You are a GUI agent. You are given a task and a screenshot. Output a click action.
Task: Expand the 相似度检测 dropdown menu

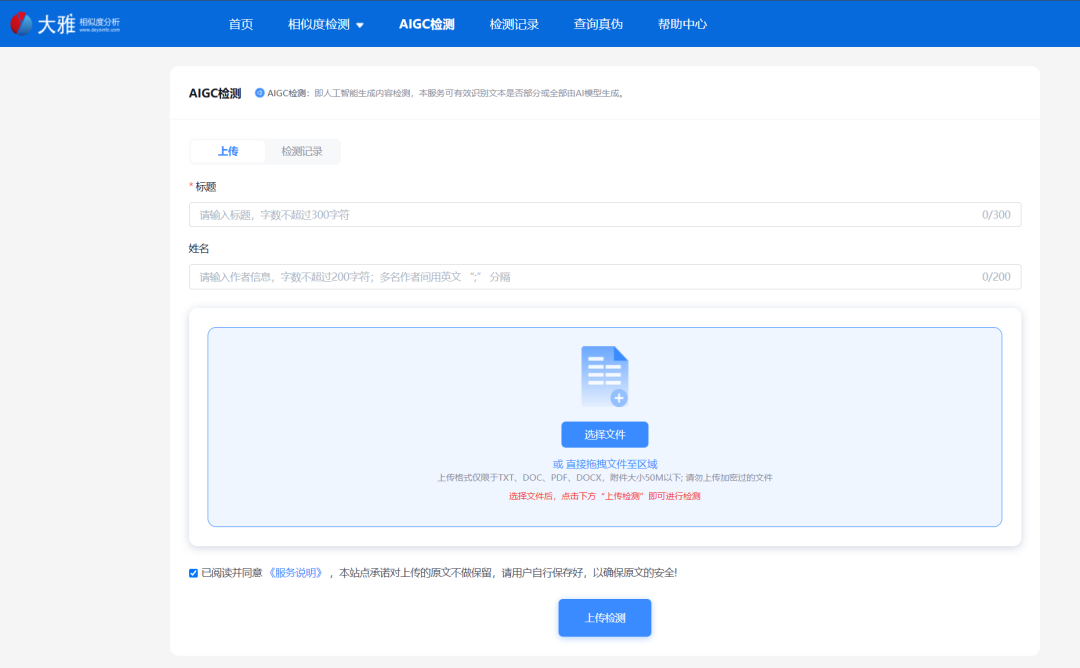(325, 24)
